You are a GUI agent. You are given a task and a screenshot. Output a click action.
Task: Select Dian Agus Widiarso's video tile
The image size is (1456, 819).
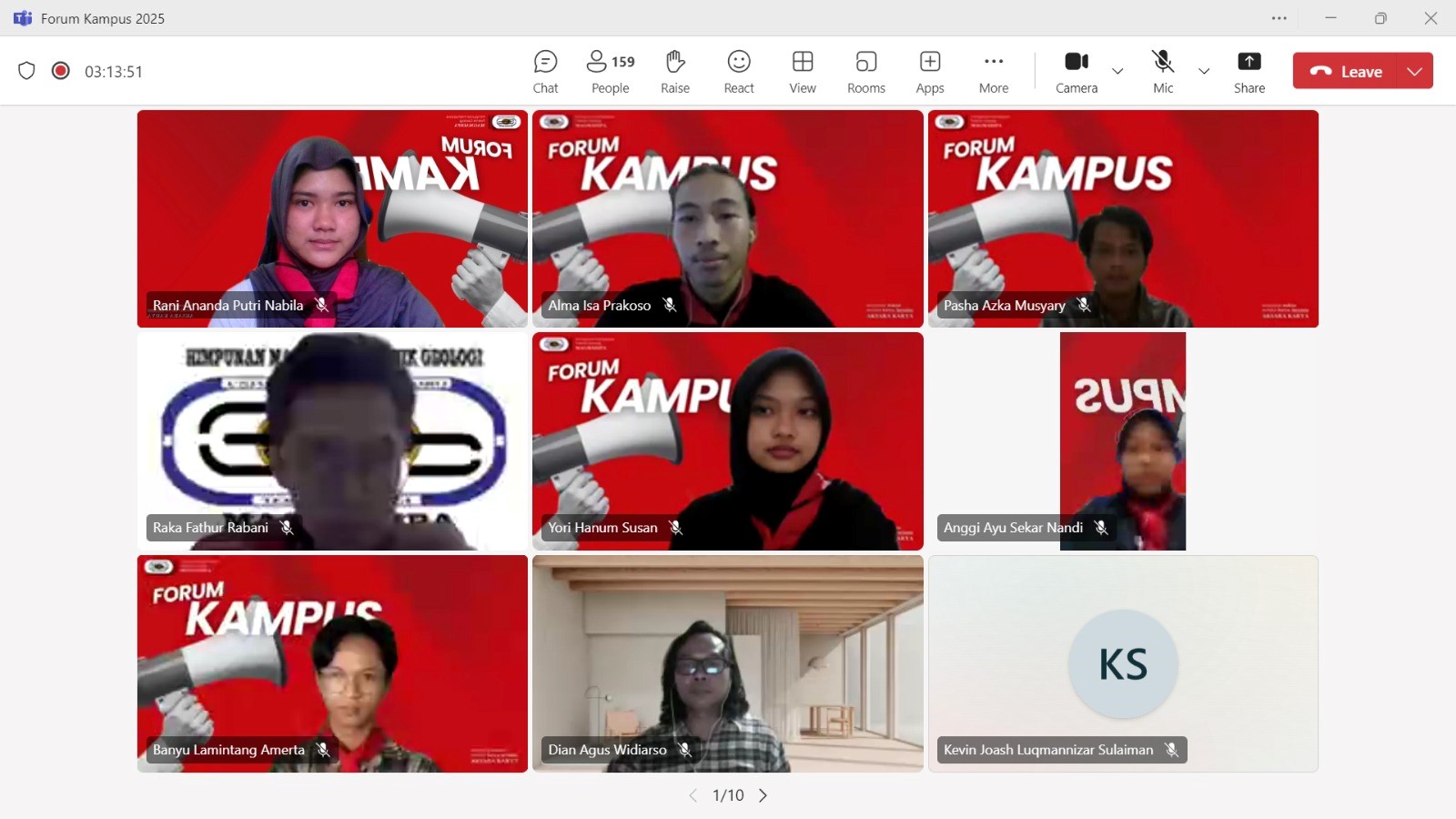(727, 663)
